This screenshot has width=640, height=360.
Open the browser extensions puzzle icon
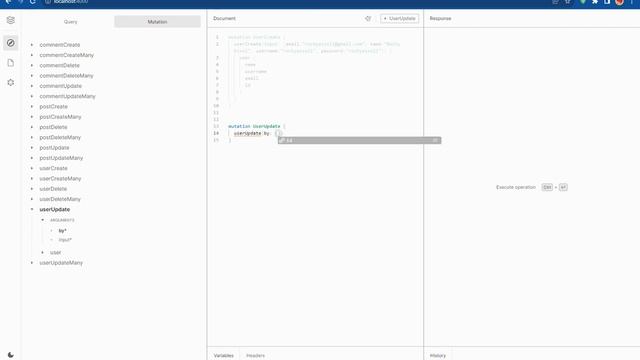pos(595,2)
